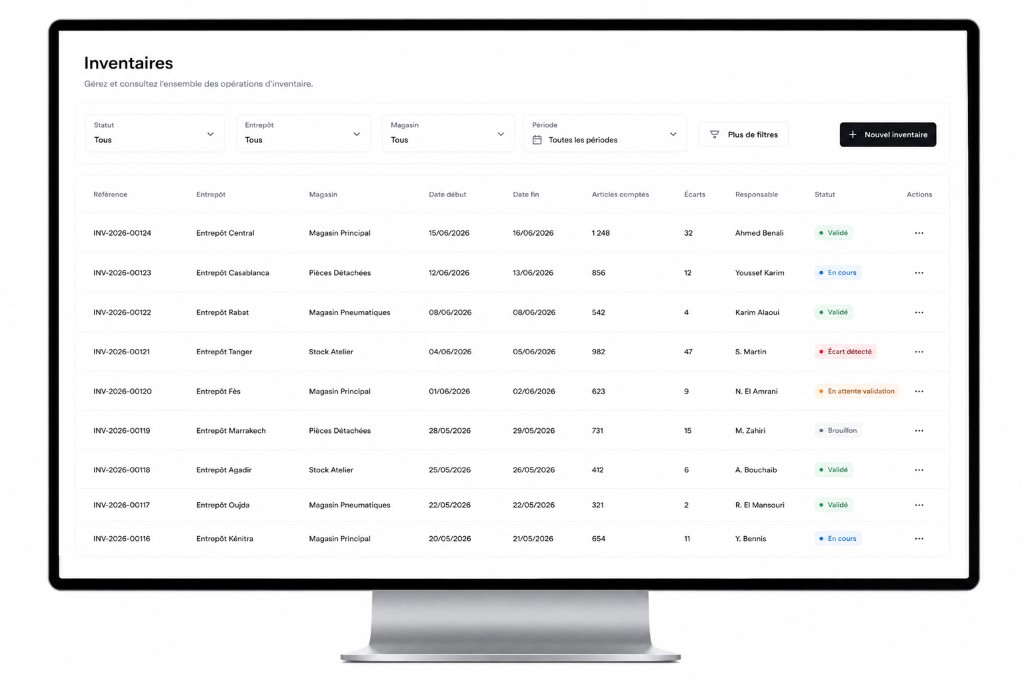Viewport: 1024px width, 682px height.
Task: Click the calendar icon in Période filter
Action: [537, 140]
